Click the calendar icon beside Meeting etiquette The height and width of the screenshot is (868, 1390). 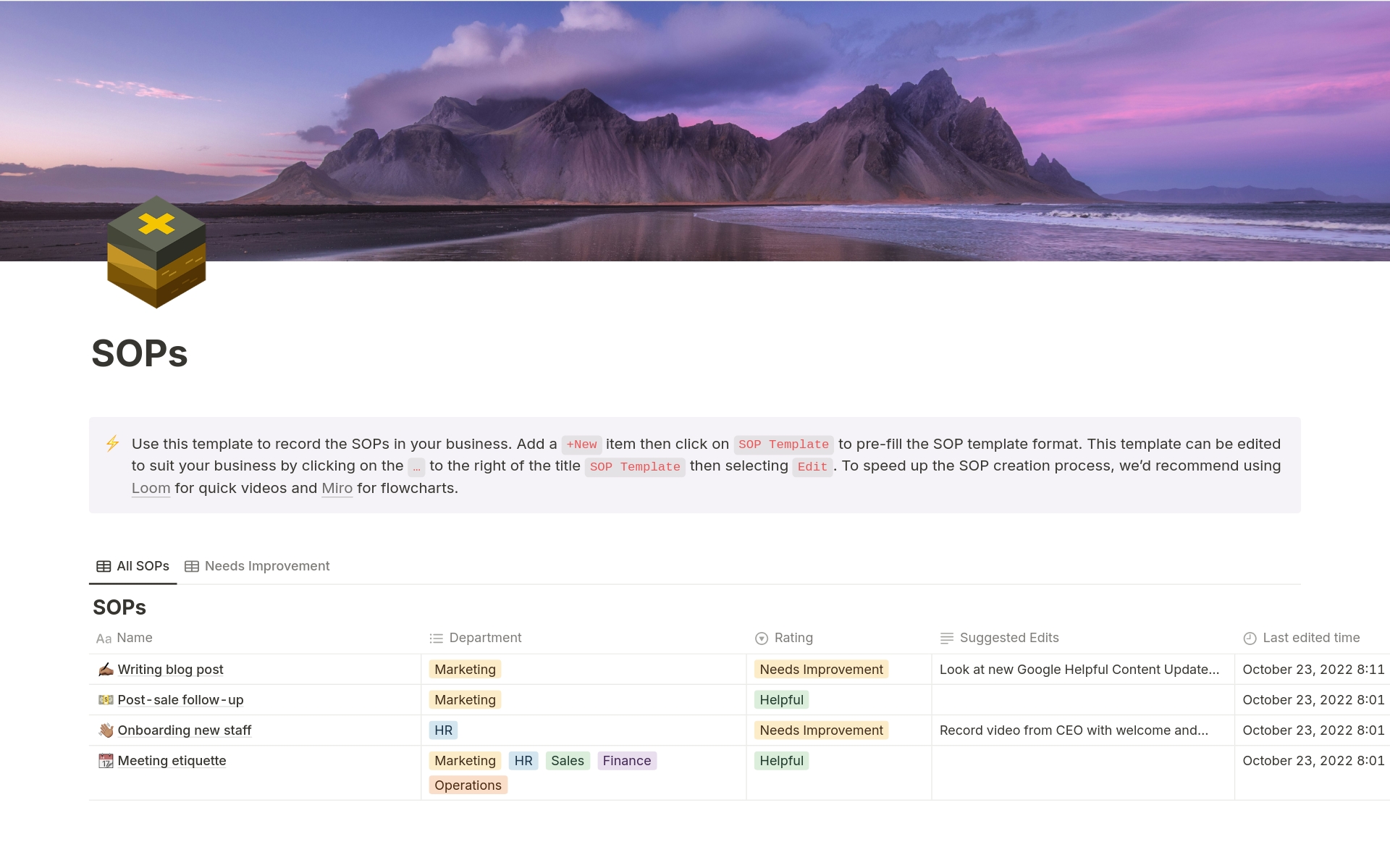pos(106,760)
